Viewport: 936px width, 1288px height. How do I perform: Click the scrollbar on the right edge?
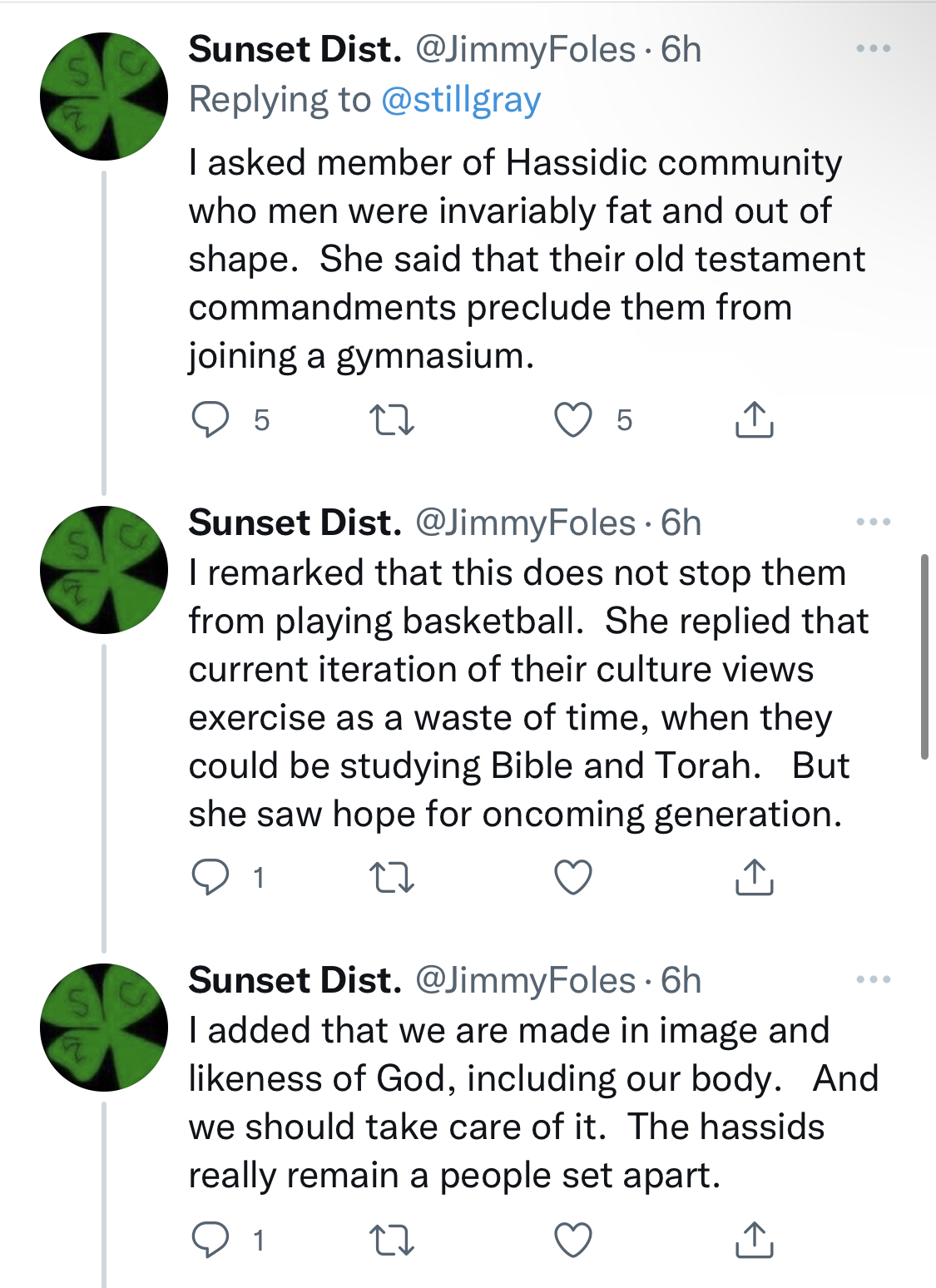point(924,657)
